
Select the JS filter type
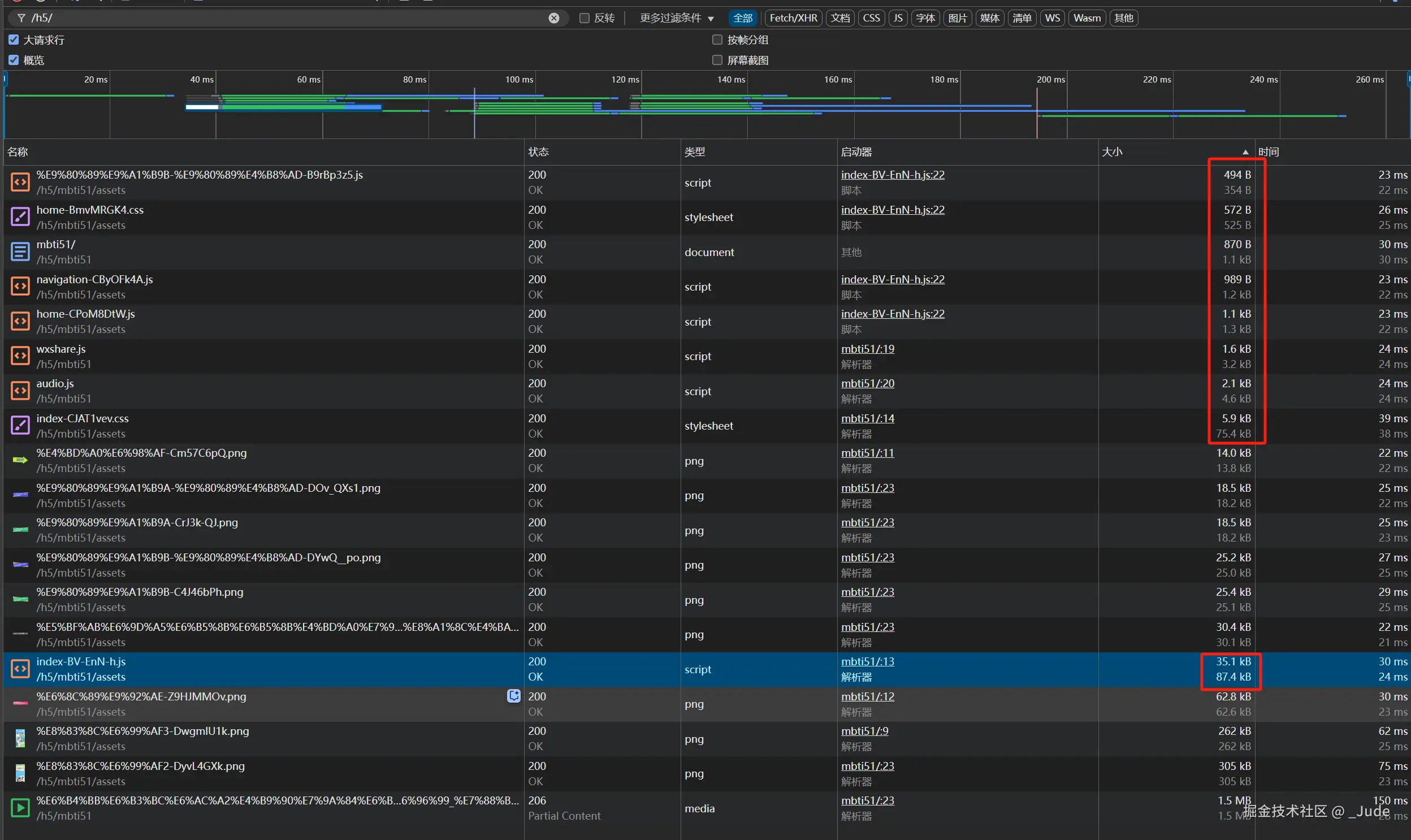898,18
